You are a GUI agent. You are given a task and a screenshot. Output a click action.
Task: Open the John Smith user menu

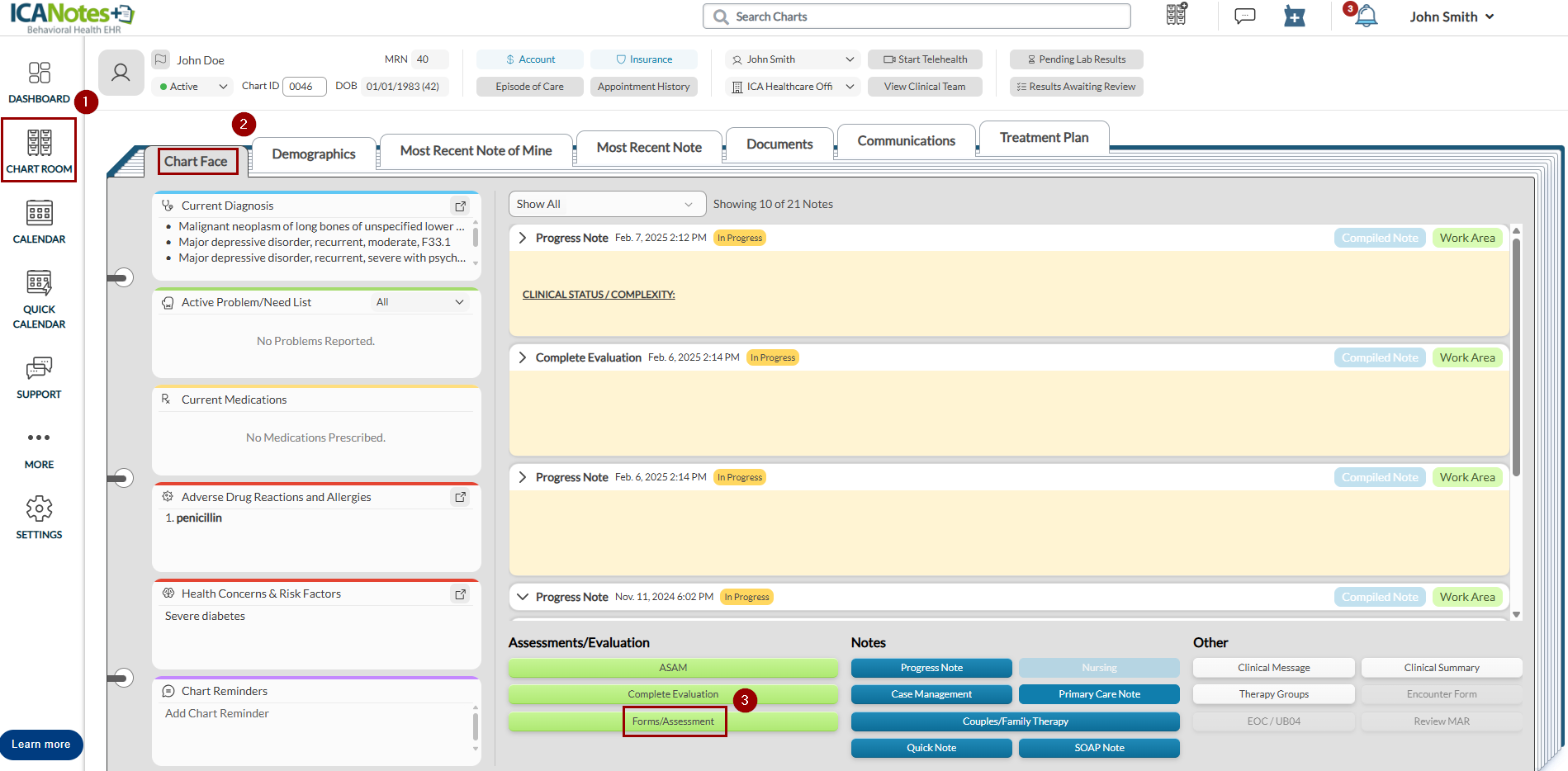[1452, 17]
